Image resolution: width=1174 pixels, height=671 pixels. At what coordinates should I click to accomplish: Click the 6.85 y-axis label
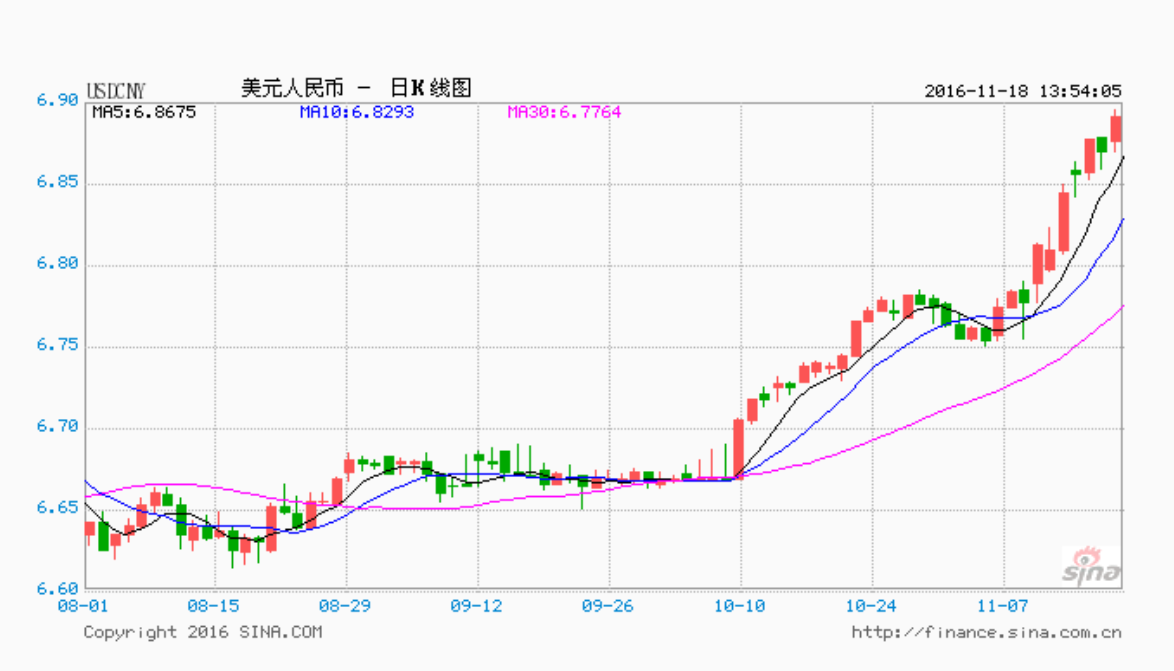(x=58, y=182)
